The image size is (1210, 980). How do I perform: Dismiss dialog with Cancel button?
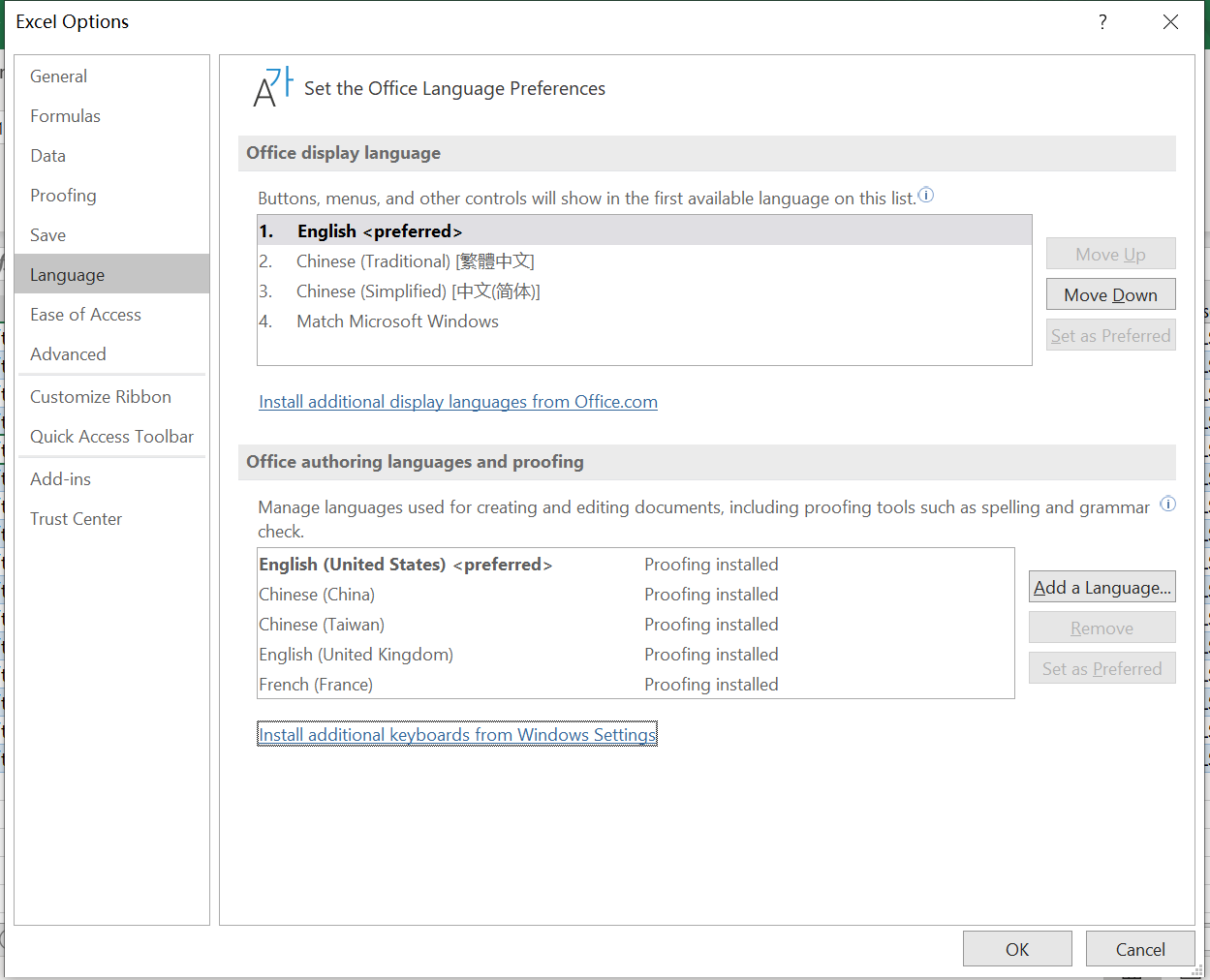pos(1140,949)
